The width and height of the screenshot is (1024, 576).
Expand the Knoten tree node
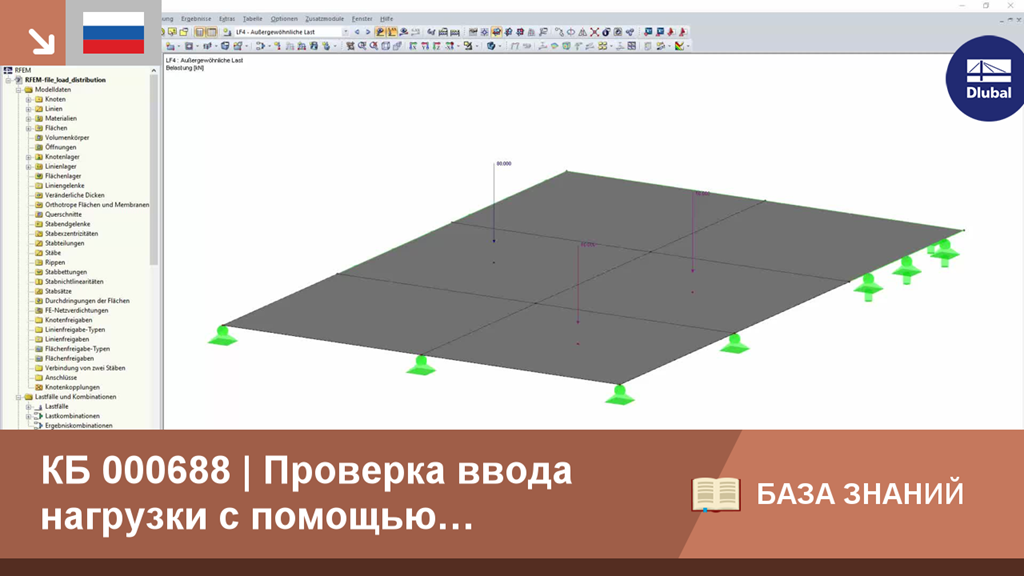tap(28, 99)
